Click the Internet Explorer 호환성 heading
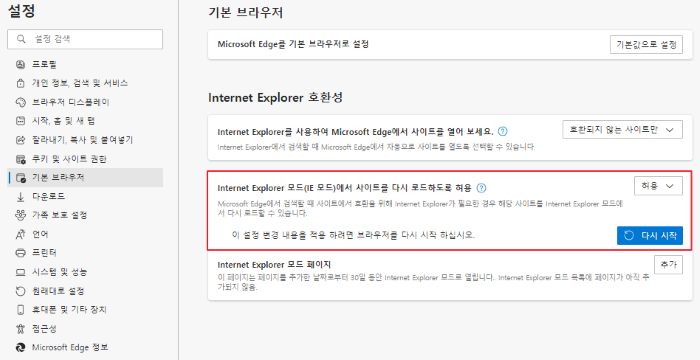Screen dimensions: 700x360 pos(275,98)
